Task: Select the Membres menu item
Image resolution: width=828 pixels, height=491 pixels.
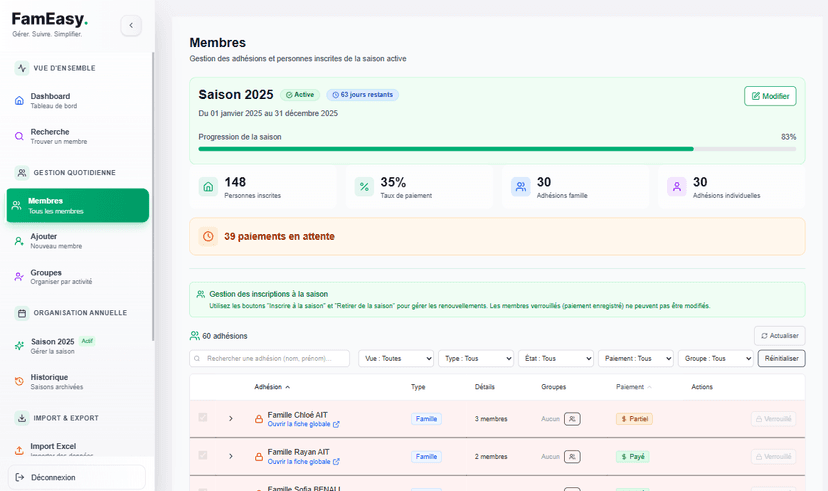Action: coord(78,205)
